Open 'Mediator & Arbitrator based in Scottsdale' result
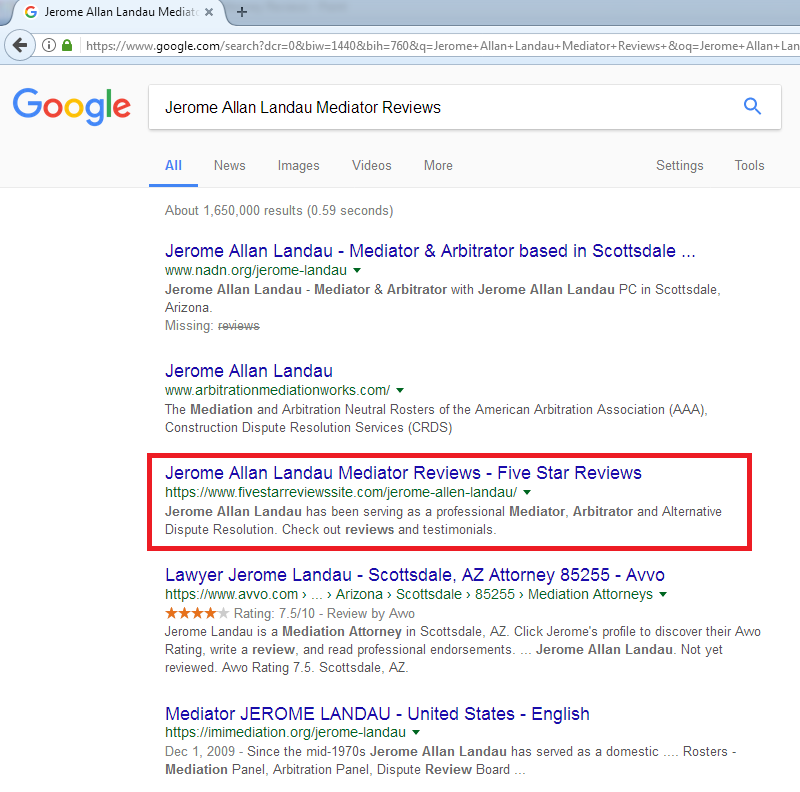The height and width of the screenshot is (792, 800). pyautogui.click(x=430, y=251)
